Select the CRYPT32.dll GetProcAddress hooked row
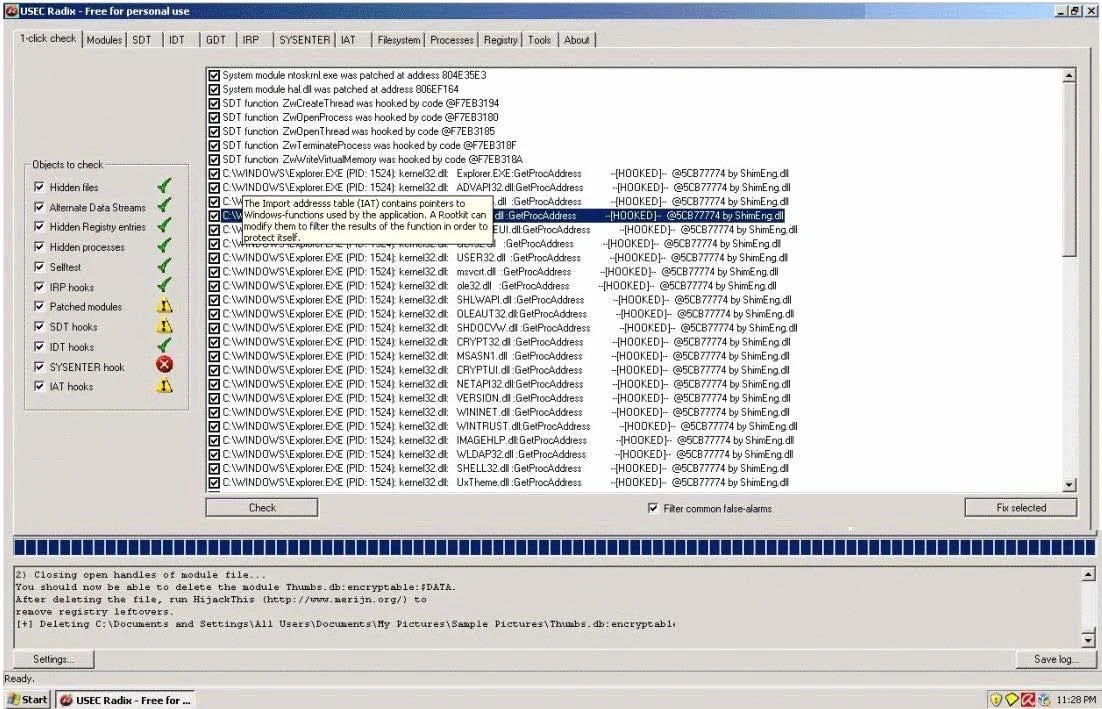The height and width of the screenshot is (709, 1102). [x=505, y=342]
